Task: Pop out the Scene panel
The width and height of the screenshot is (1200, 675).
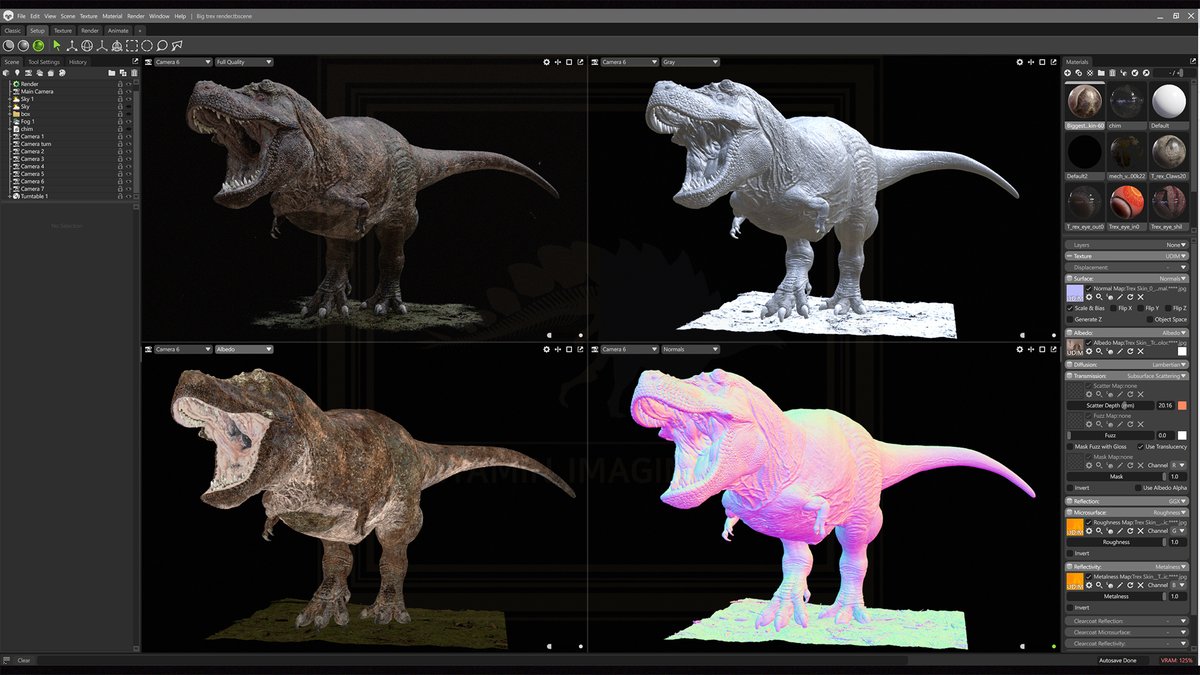Action: [x=135, y=61]
